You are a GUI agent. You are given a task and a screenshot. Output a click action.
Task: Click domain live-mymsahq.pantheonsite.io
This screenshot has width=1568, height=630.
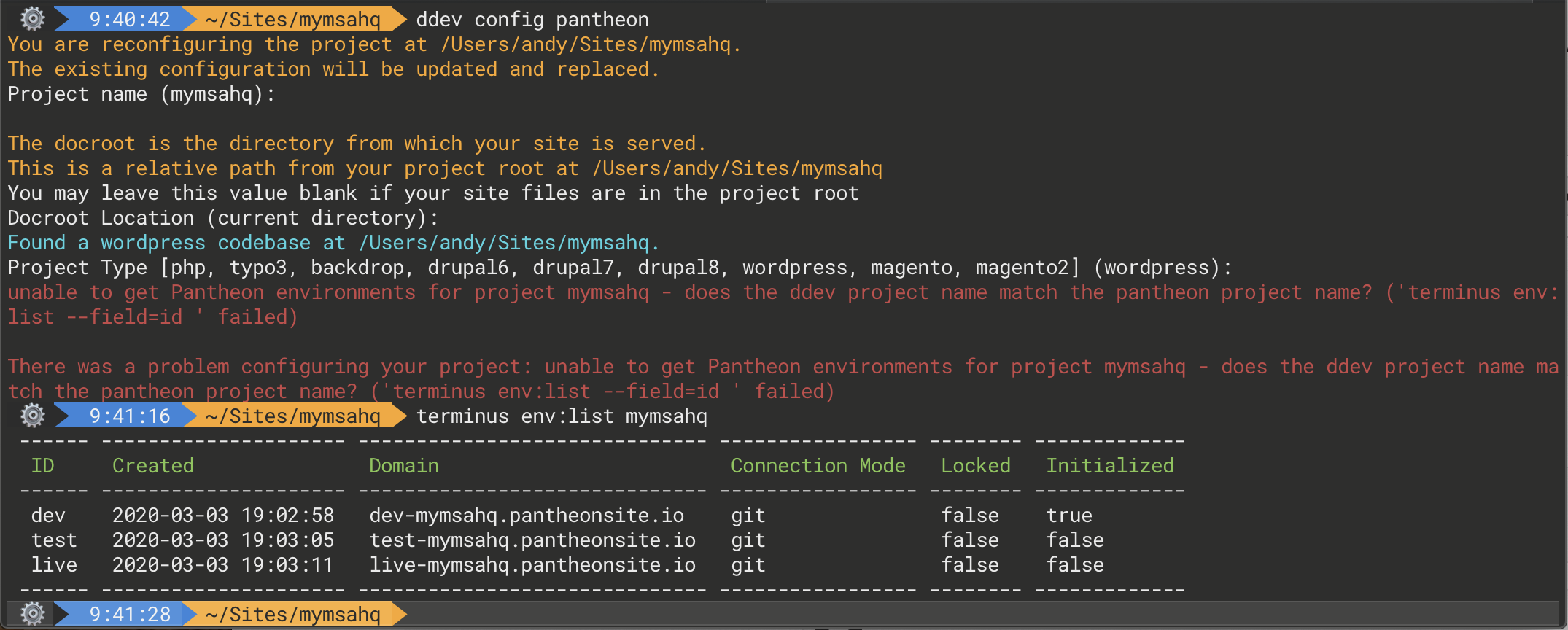pos(532,564)
